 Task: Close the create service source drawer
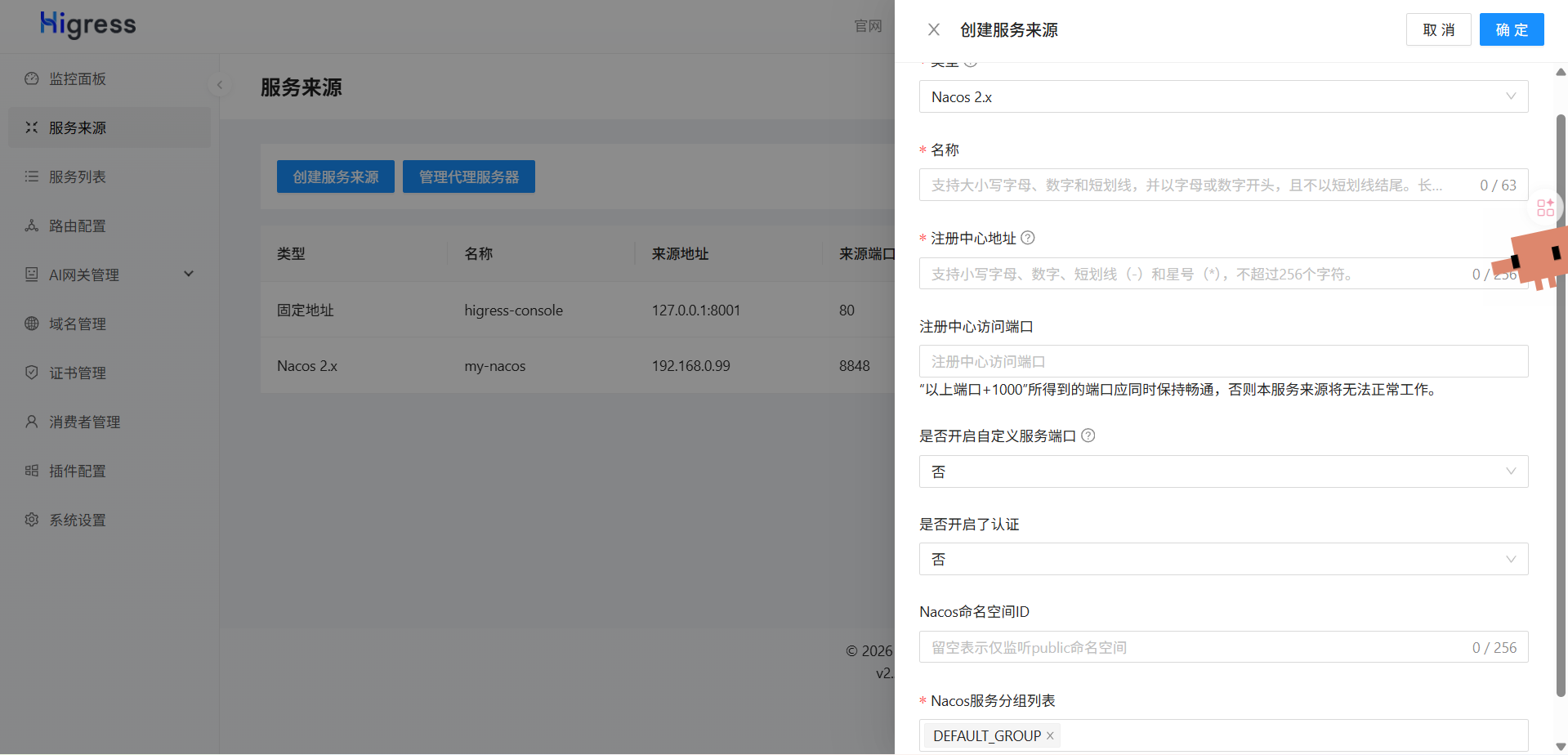[934, 30]
